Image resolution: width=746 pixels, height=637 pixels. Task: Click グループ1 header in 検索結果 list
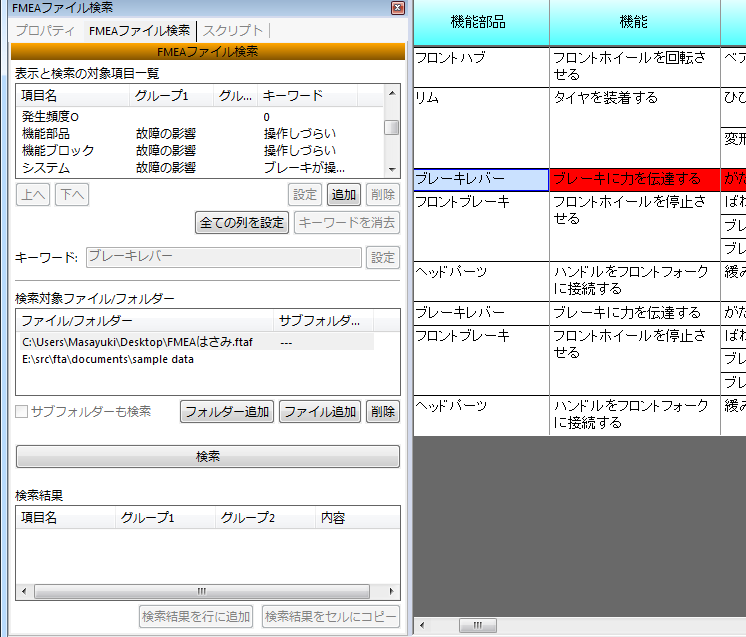pyautogui.click(x=165, y=518)
